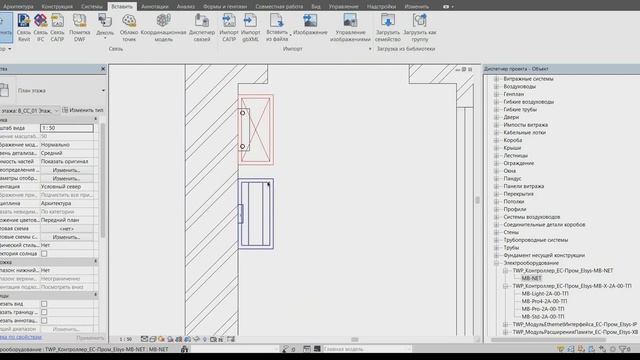Open Управление изображениями manager
The height and width of the screenshot is (360, 640).
[350, 27]
